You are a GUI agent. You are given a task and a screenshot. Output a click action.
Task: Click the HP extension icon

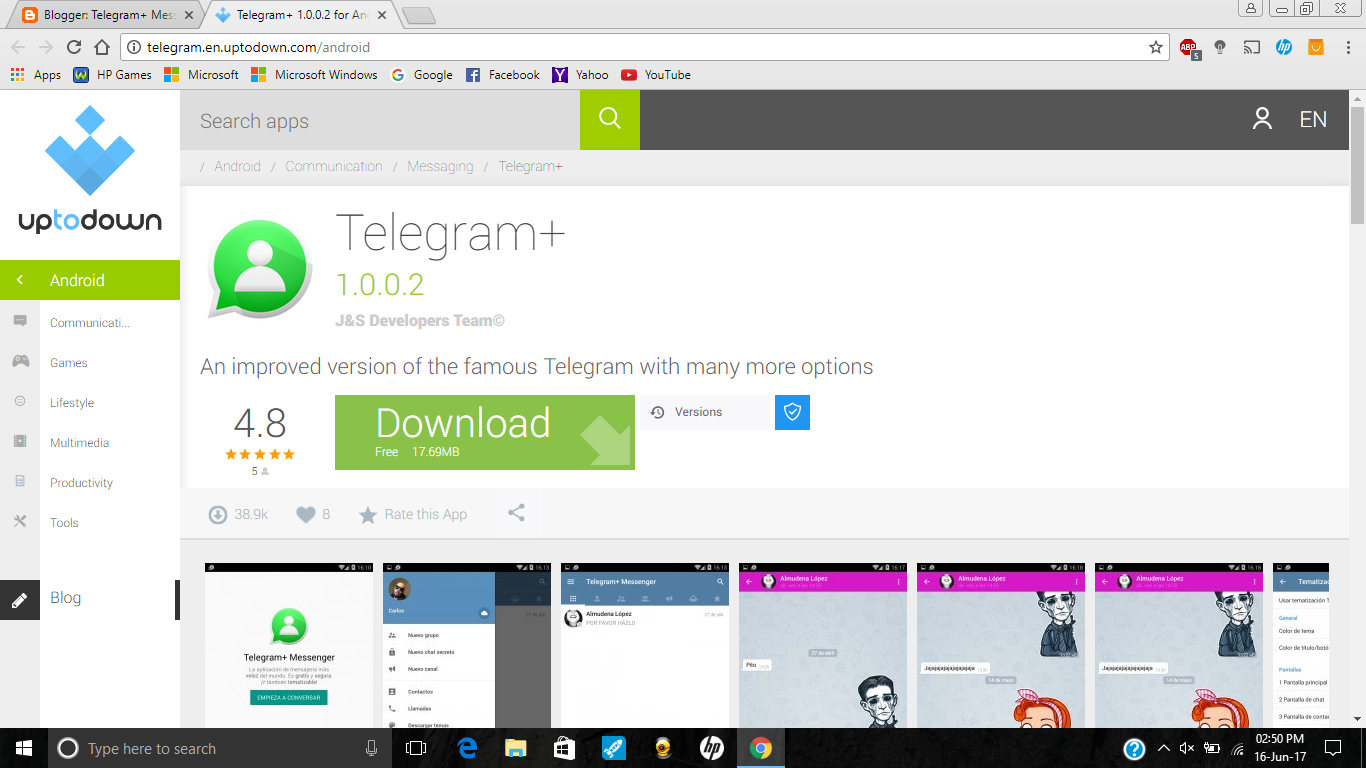[1284, 47]
